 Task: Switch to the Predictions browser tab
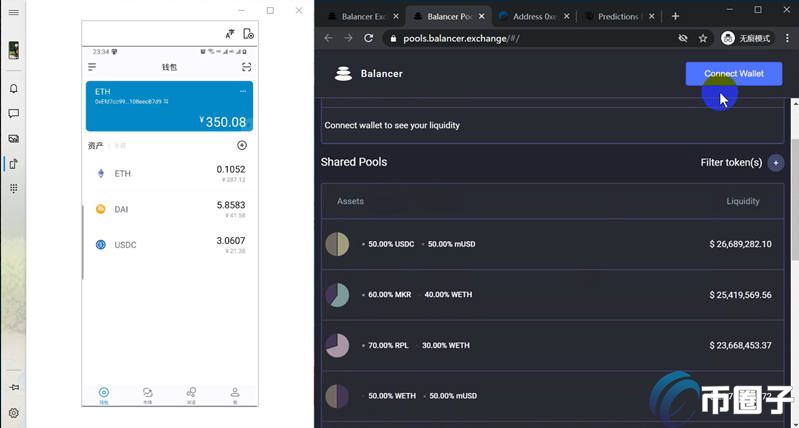[618, 17]
